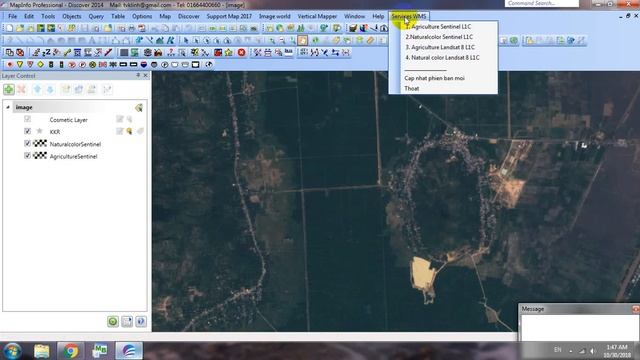Open the File menu
640x360 pixels.
click(x=13, y=16)
